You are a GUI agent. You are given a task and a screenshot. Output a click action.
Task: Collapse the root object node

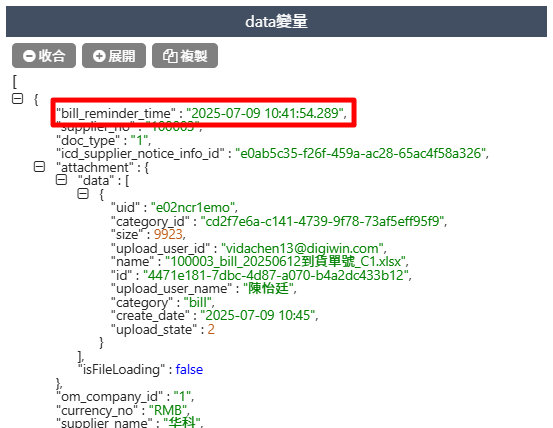(18, 99)
